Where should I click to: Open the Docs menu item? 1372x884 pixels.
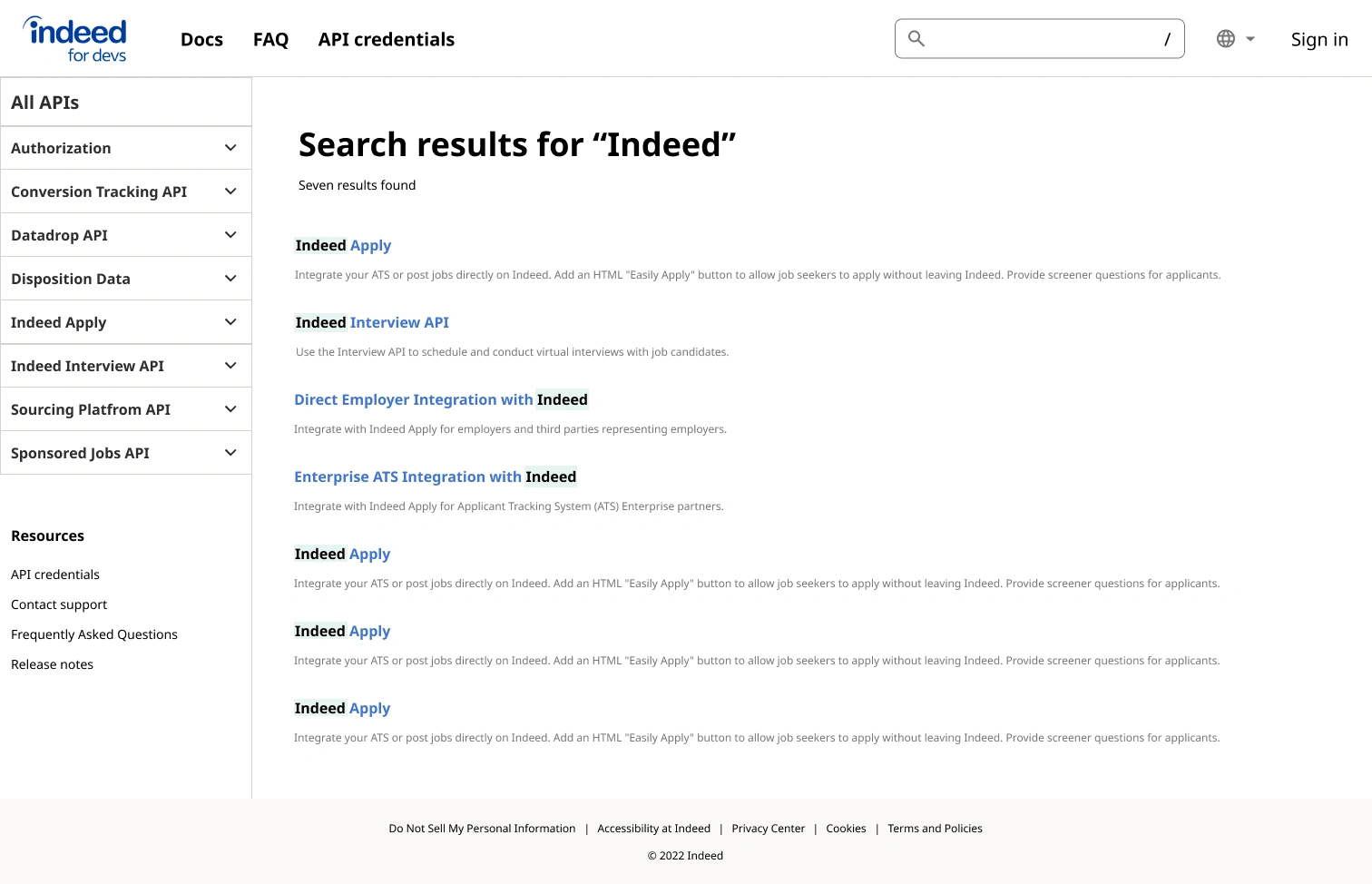(x=201, y=39)
